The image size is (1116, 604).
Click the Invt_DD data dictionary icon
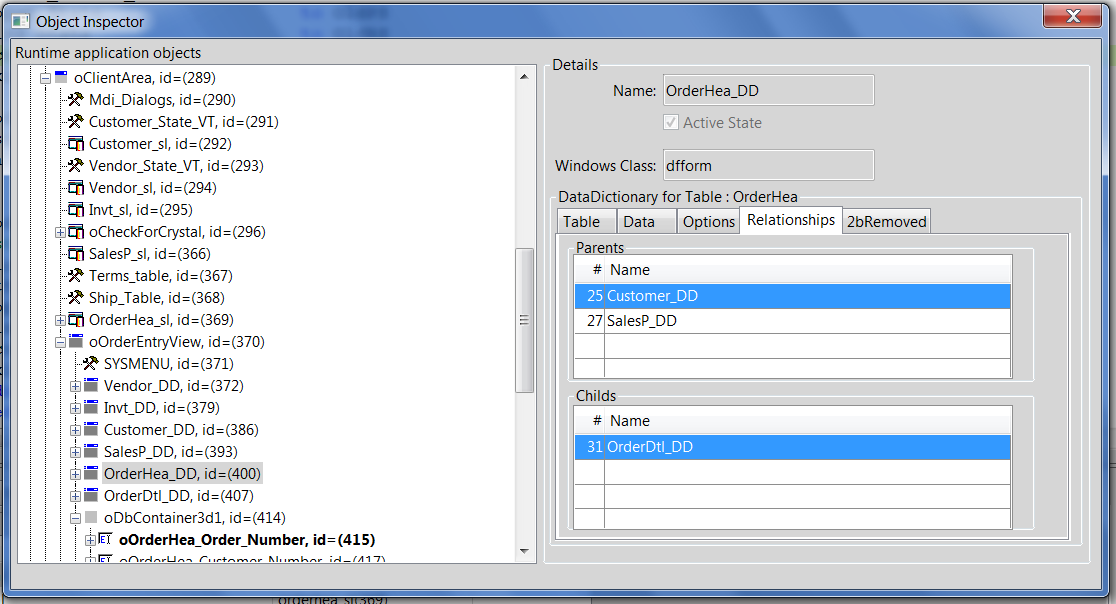click(x=91, y=408)
